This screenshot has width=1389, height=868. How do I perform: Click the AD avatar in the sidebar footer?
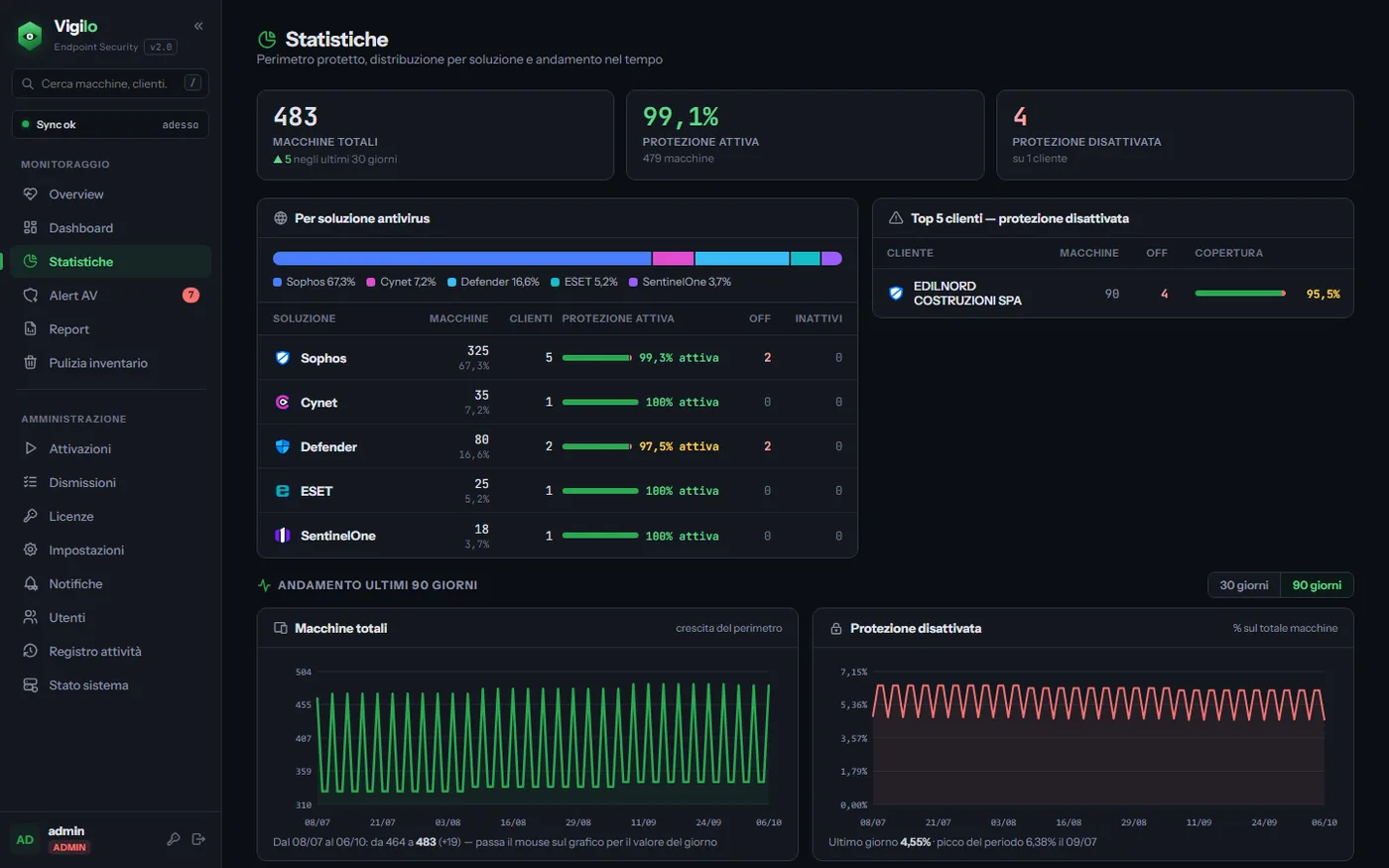pyautogui.click(x=25, y=839)
